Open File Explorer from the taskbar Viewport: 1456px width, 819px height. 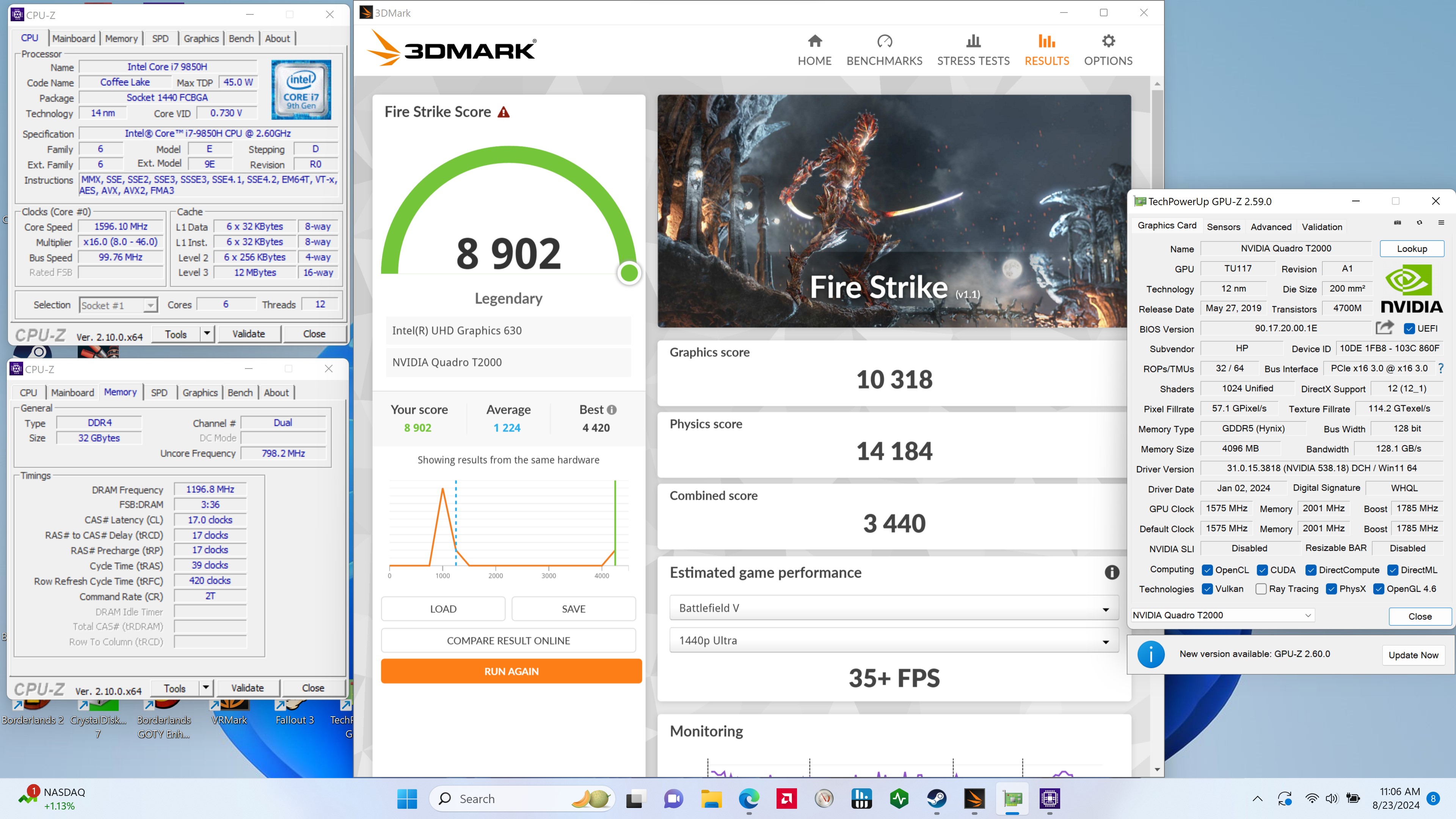point(711,799)
